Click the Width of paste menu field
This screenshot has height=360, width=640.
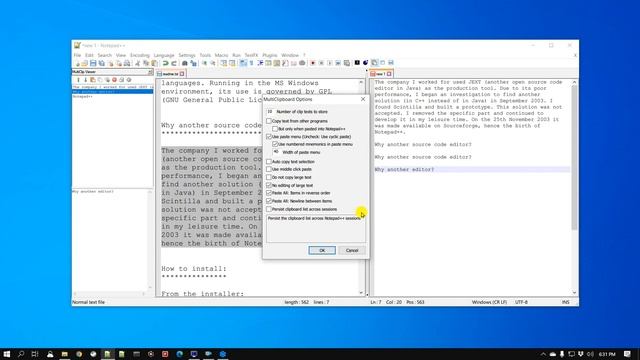pyautogui.click(x=277, y=152)
